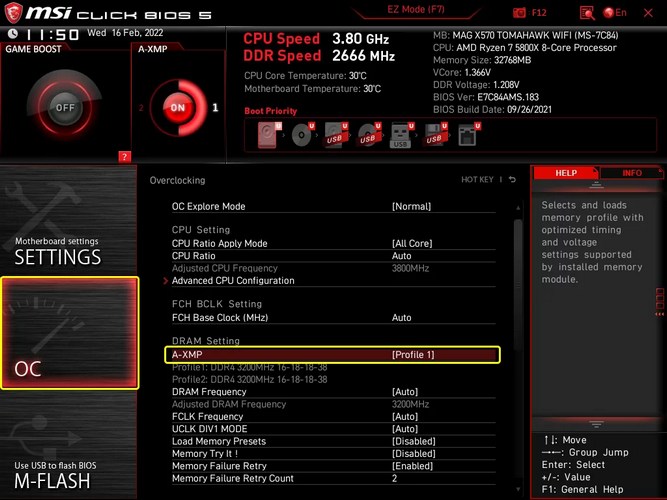Open the BIOS search magnifier icon
667x500 pixels.
(x=587, y=13)
